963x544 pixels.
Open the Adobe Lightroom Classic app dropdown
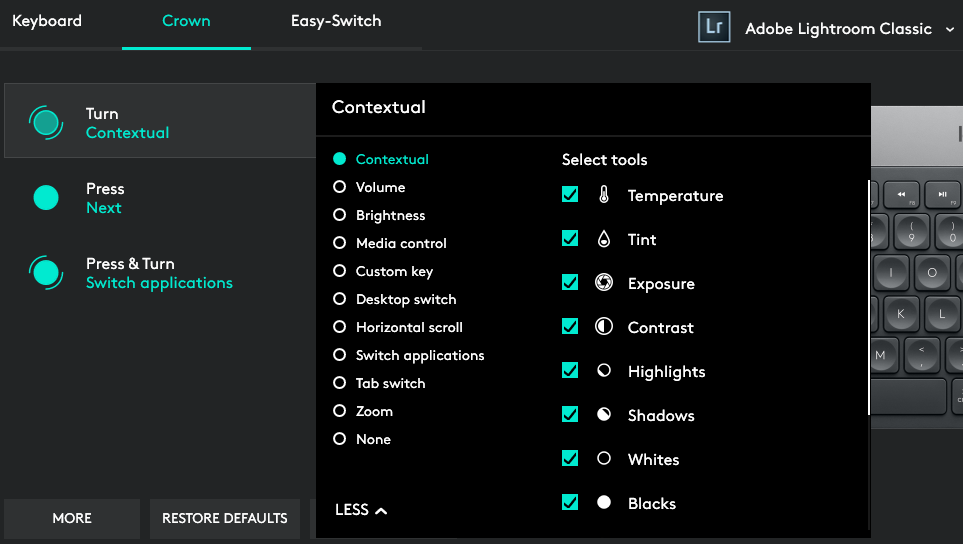pyautogui.click(x=948, y=29)
